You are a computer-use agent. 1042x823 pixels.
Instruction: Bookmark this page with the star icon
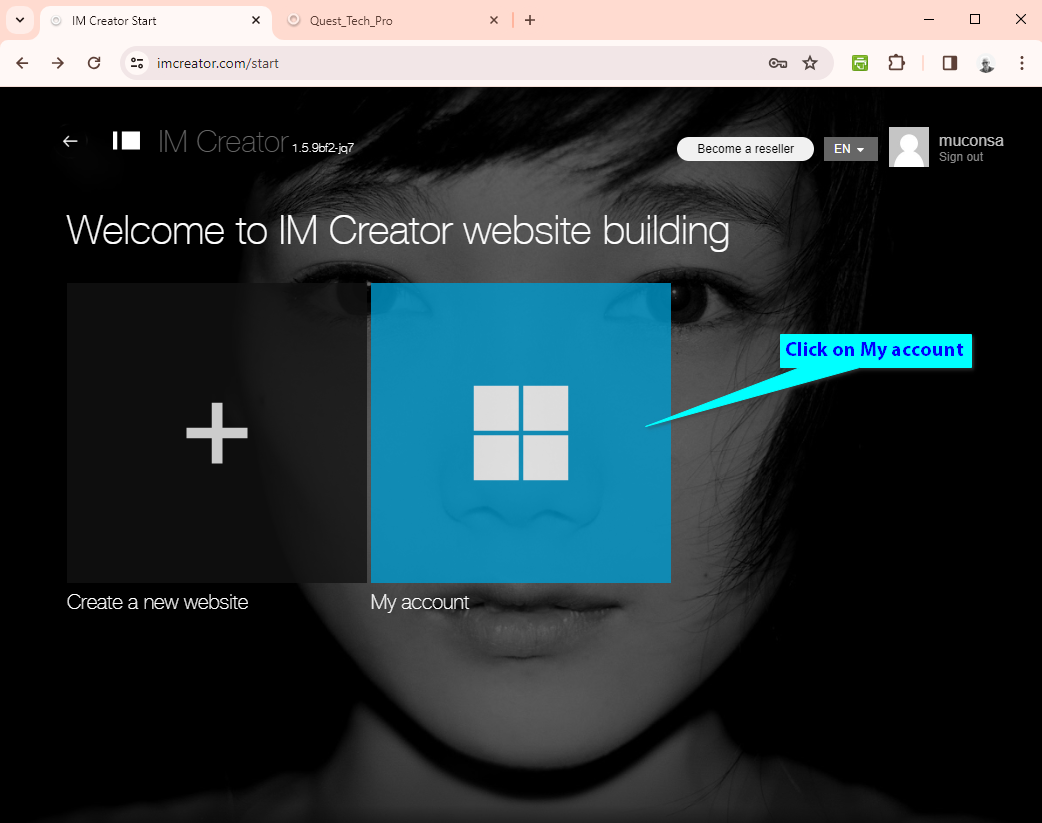click(810, 63)
